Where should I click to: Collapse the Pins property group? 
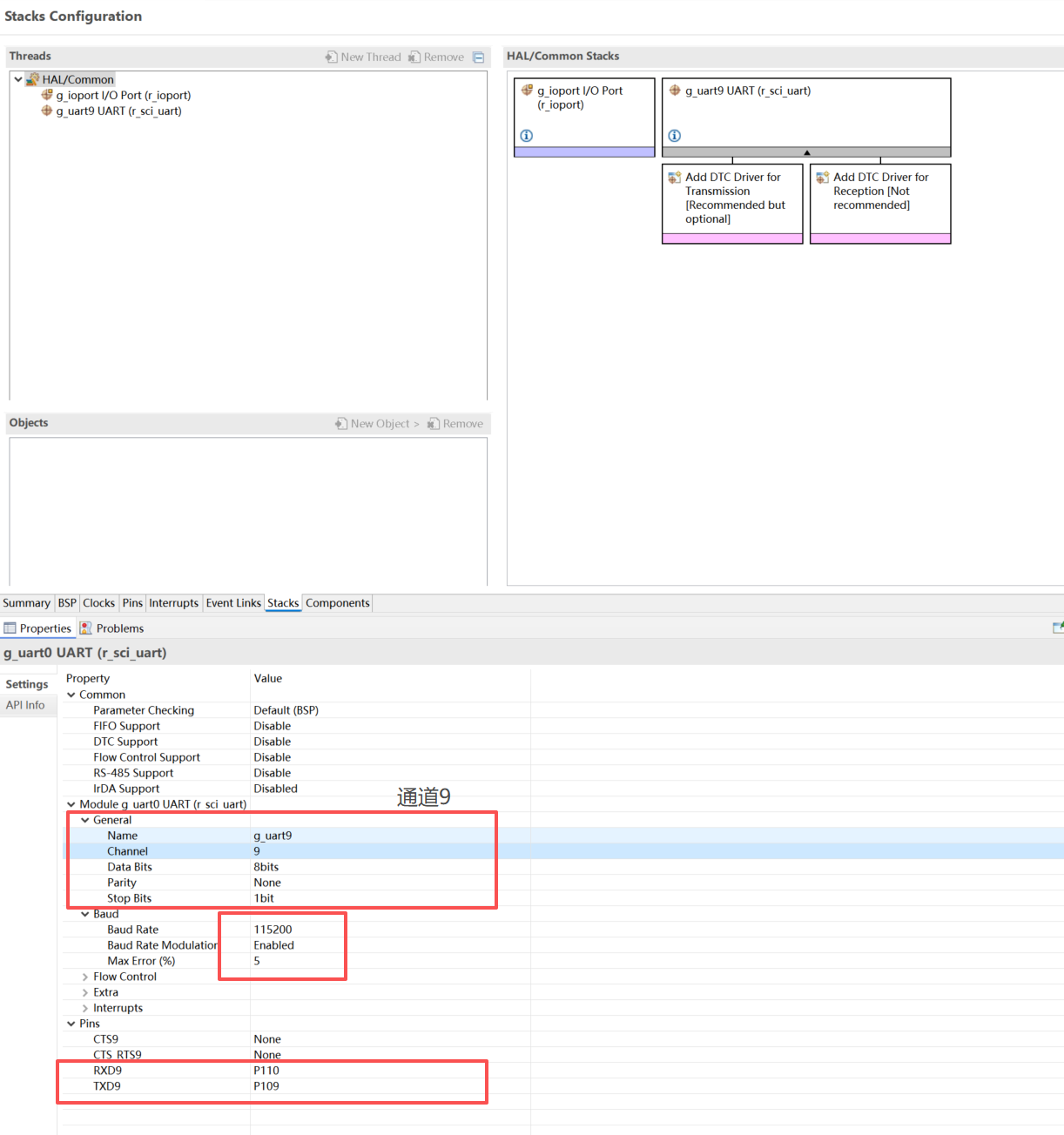(x=71, y=1024)
